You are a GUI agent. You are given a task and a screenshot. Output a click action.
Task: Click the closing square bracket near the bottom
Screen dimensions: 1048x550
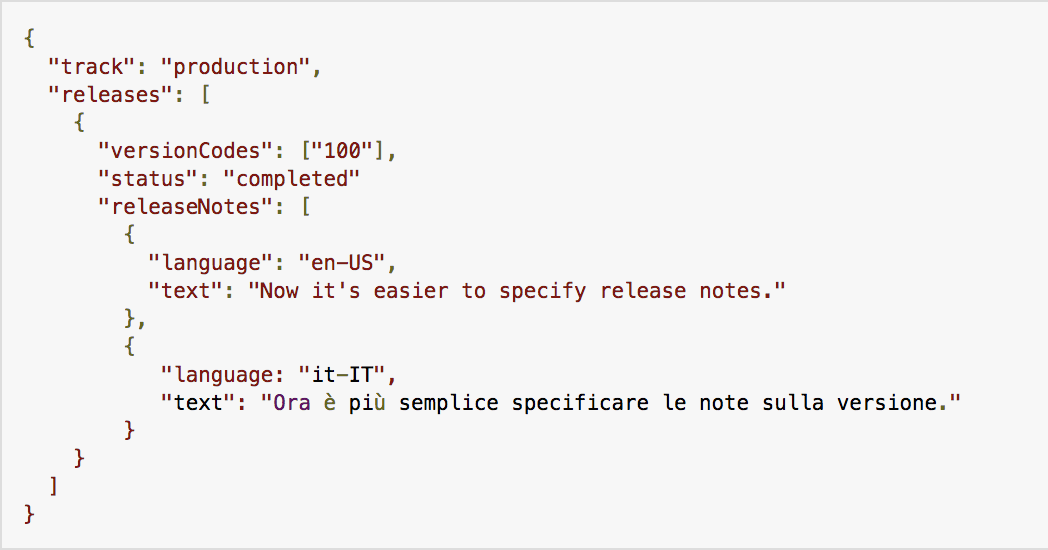[x=53, y=486]
